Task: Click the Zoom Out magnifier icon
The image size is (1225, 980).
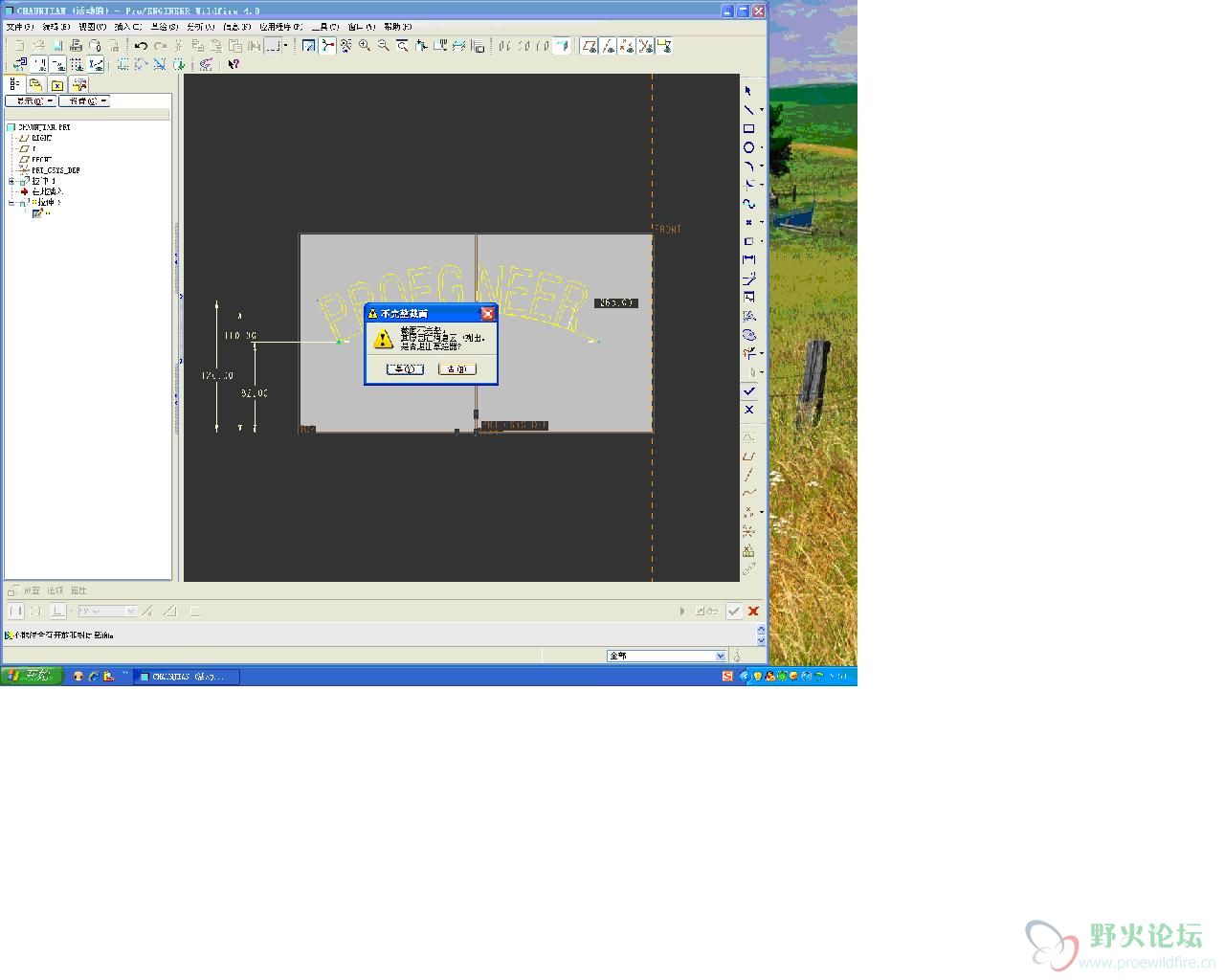Action: click(x=384, y=46)
